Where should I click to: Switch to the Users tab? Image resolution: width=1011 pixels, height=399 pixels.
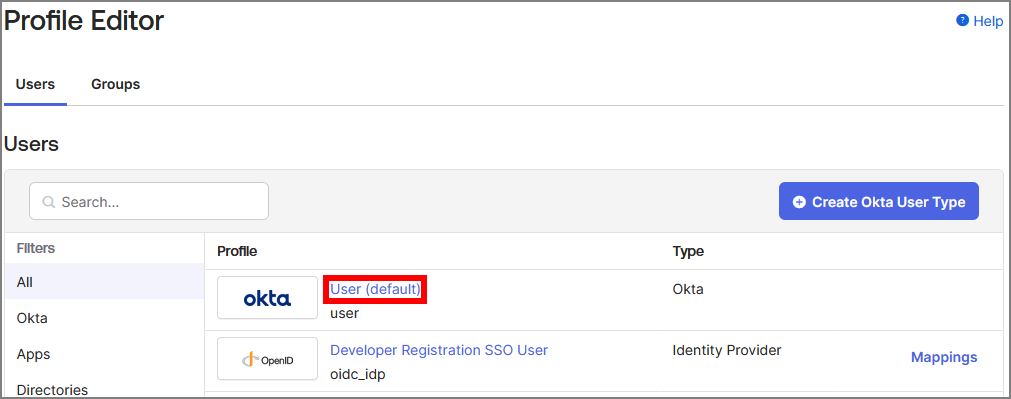[35, 84]
